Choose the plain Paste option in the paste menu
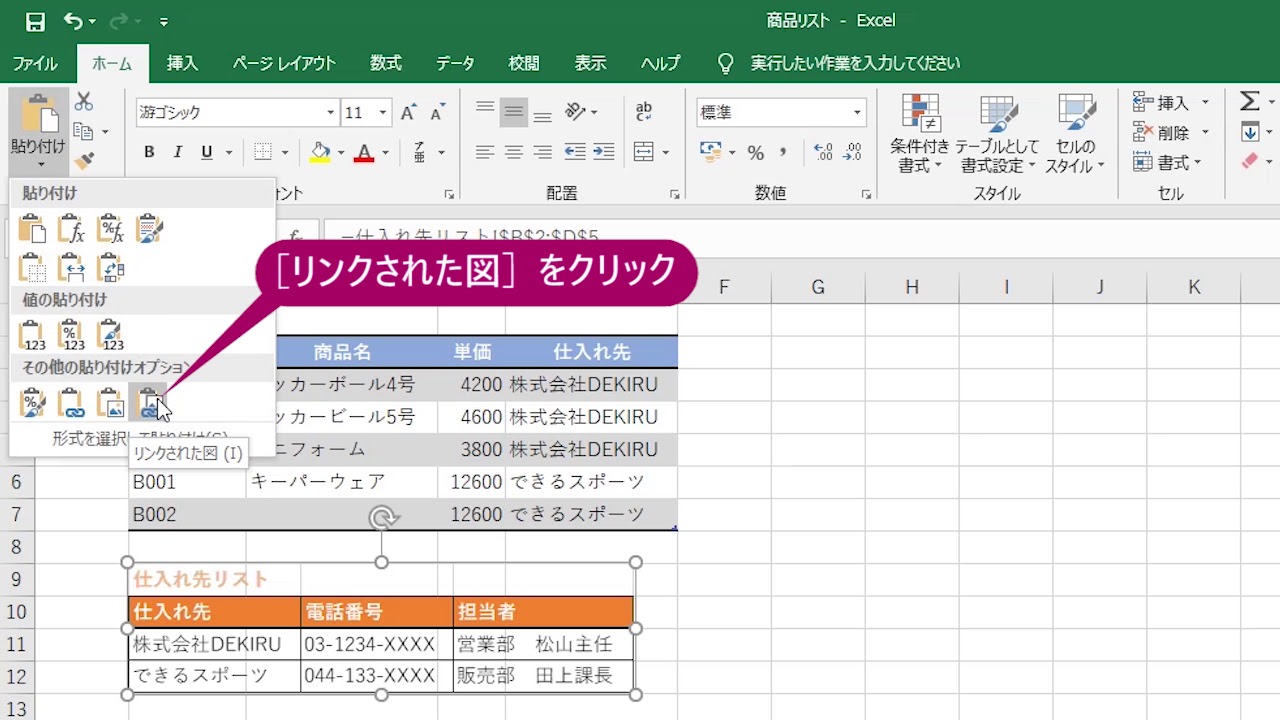1280x720 pixels. click(x=33, y=229)
